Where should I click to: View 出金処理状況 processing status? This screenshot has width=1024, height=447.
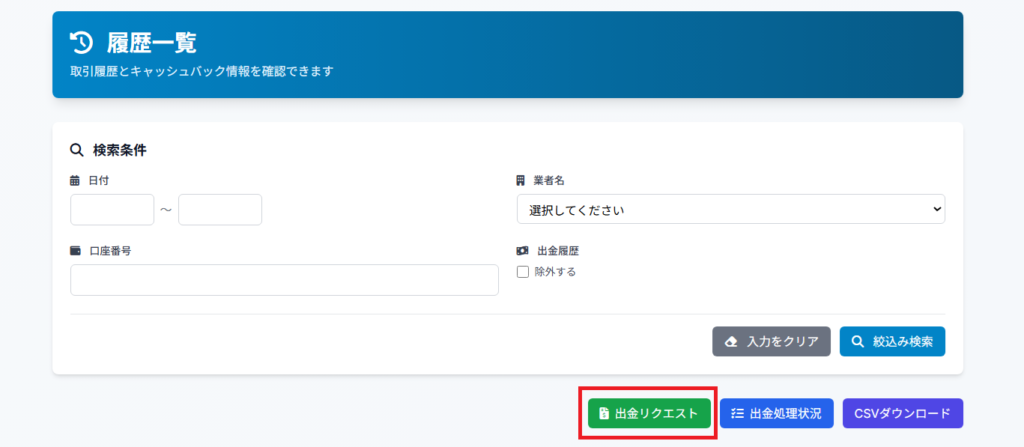click(x=776, y=414)
